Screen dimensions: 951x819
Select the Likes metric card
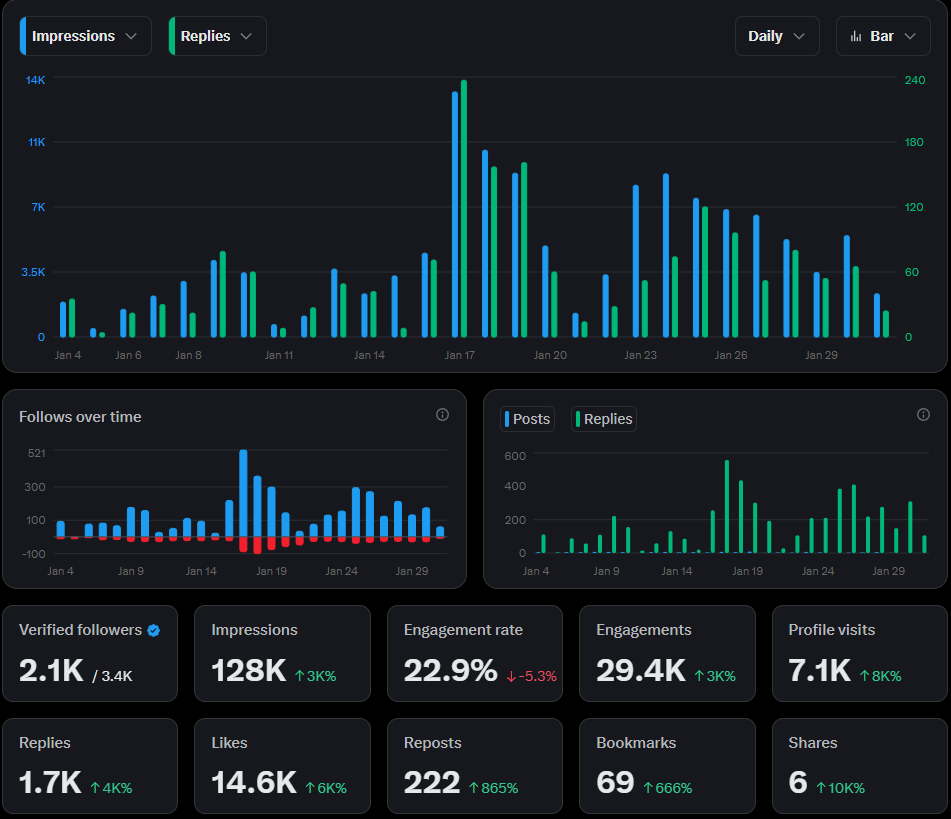[282, 766]
